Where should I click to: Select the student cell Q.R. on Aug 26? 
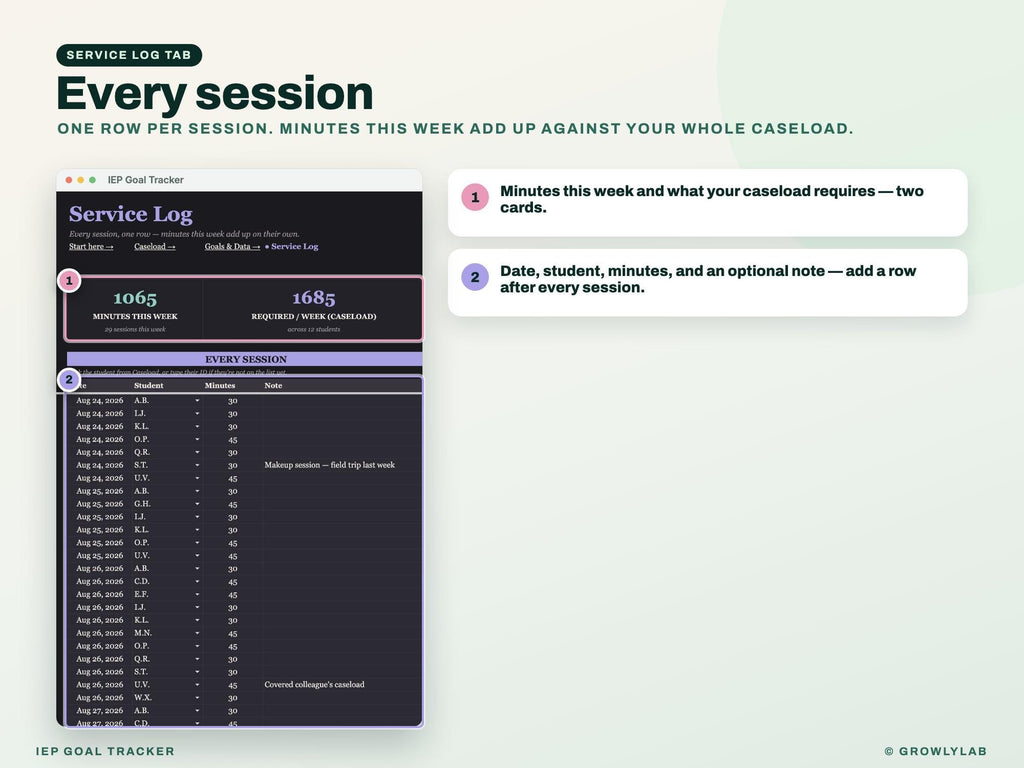click(x=142, y=659)
